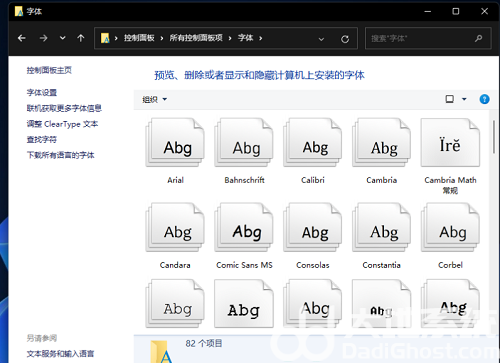The width and height of the screenshot is (500, 363).
Task: Click the Arial font name label
Action: coord(175,180)
